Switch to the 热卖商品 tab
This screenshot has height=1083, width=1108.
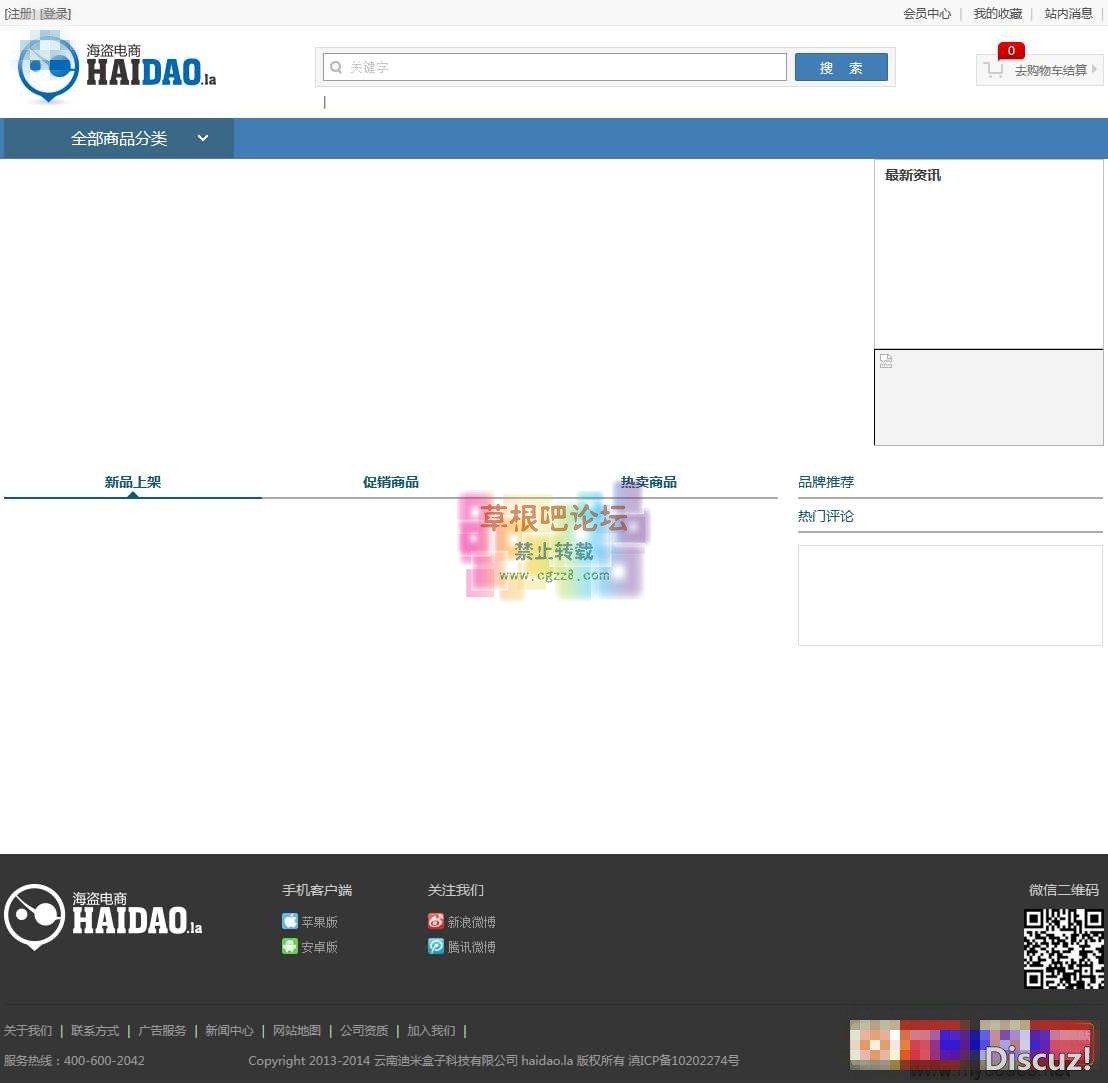[x=648, y=482]
